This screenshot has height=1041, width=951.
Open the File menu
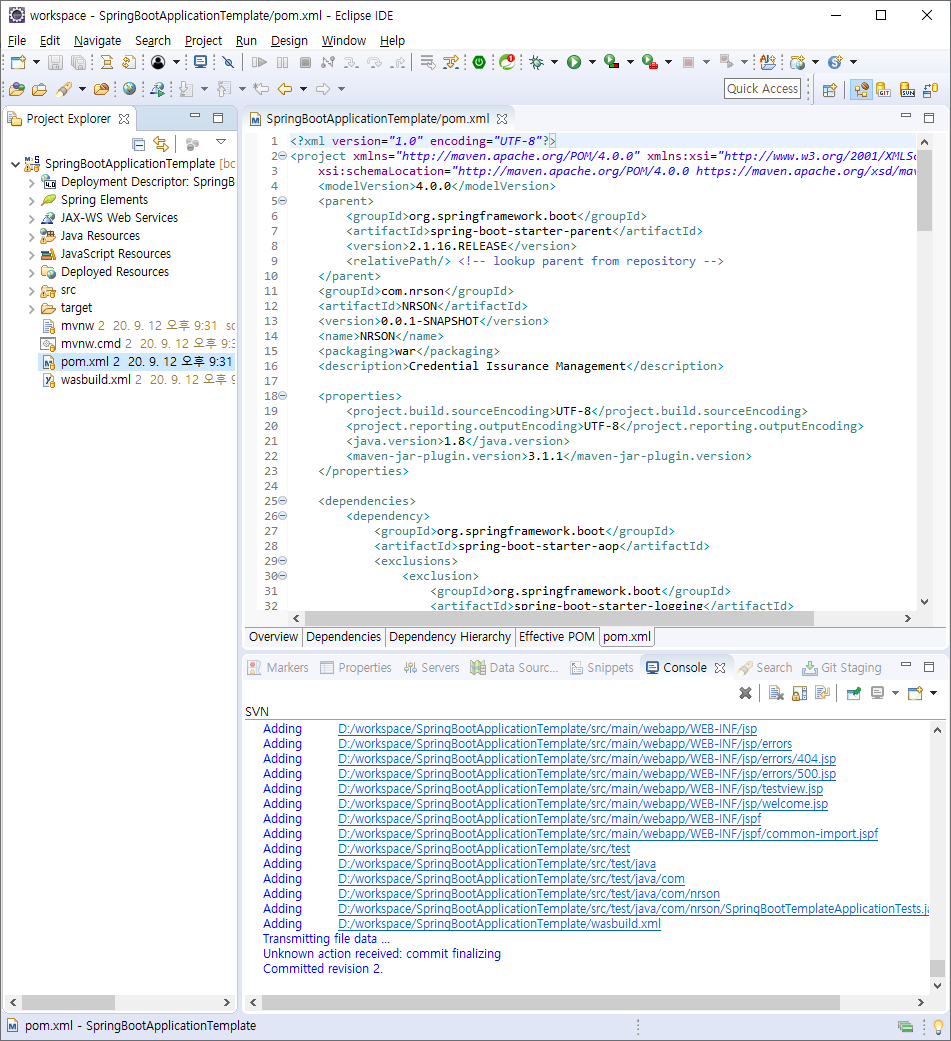(17, 40)
